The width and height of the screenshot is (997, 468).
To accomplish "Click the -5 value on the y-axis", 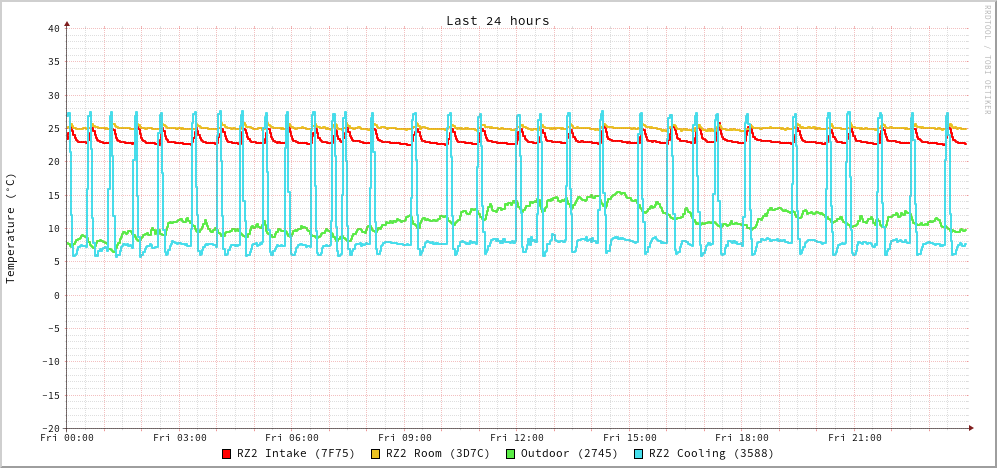I will [53, 329].
